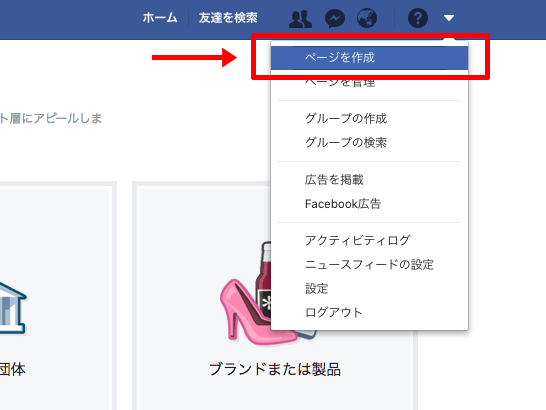546x410 pixels.
Task: Select the ブランドまたは製品 page category card
Action: [x=275, y=296]
